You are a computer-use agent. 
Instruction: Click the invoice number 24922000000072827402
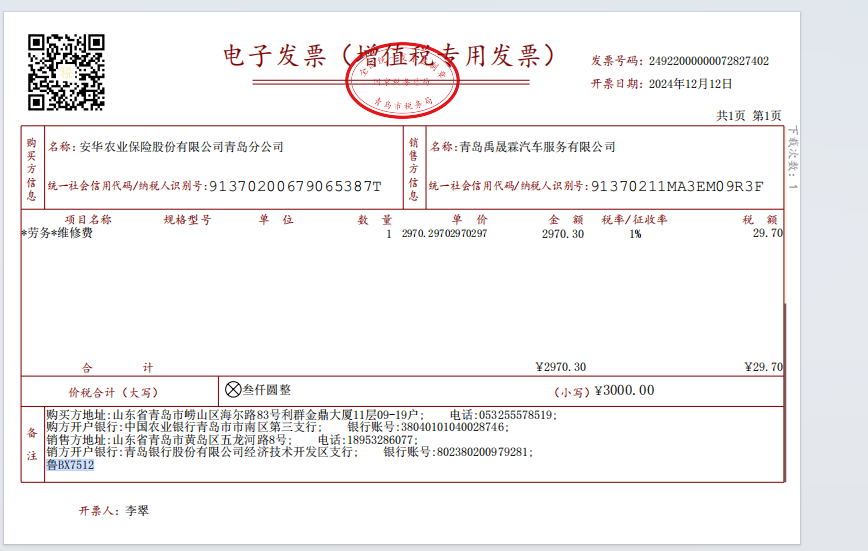pyautogui.click(x=709, y=61)
